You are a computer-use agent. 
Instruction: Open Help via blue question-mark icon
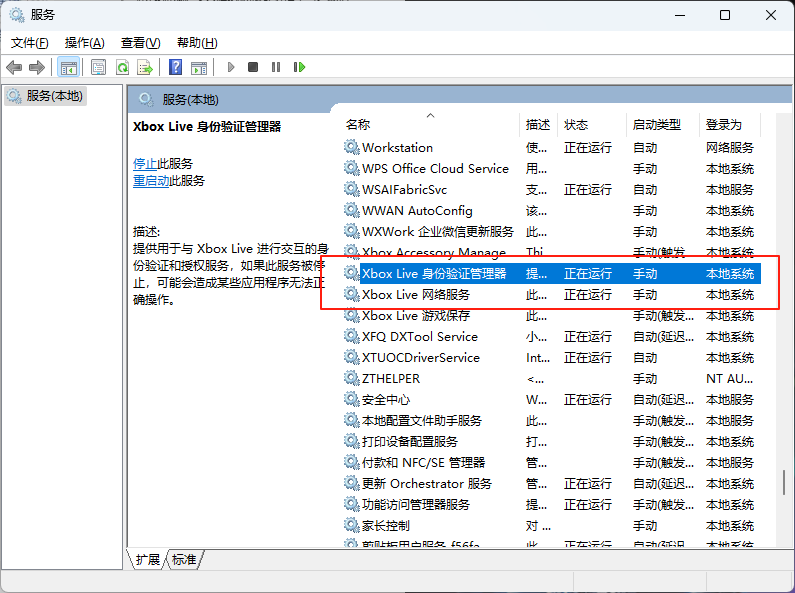tap(175, 67)
